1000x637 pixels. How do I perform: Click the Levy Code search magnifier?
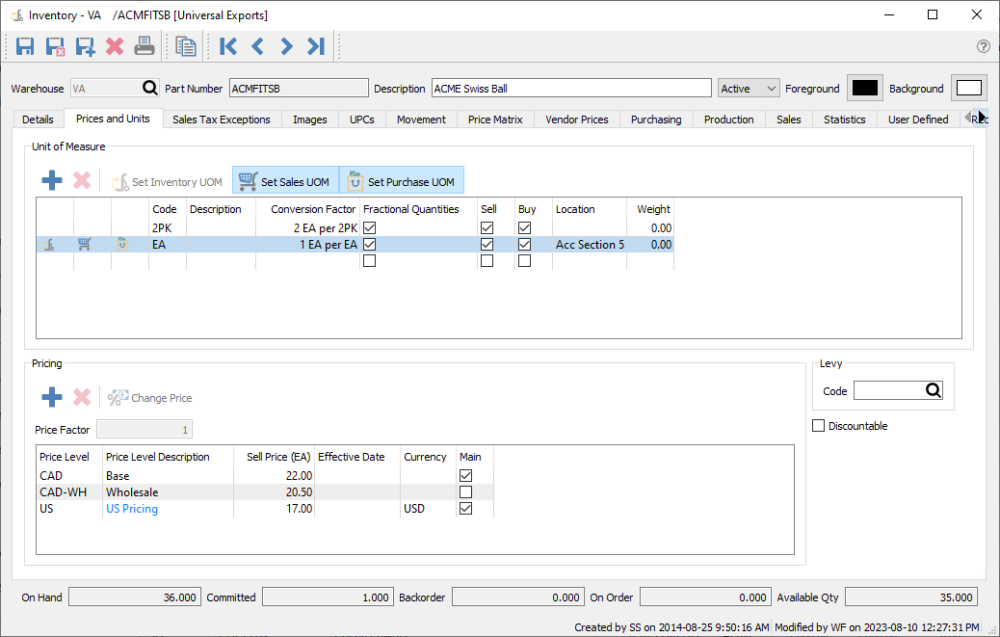click(933, 390)
